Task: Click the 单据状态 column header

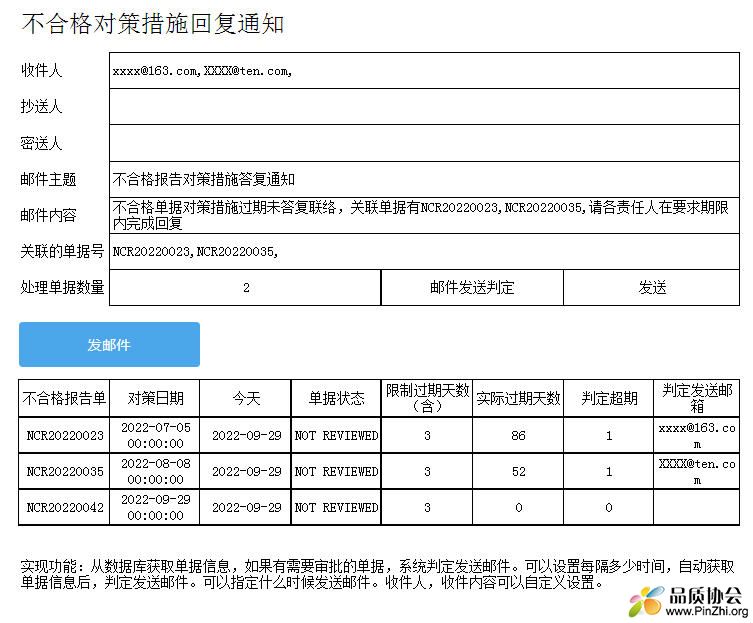Action: 336,398
